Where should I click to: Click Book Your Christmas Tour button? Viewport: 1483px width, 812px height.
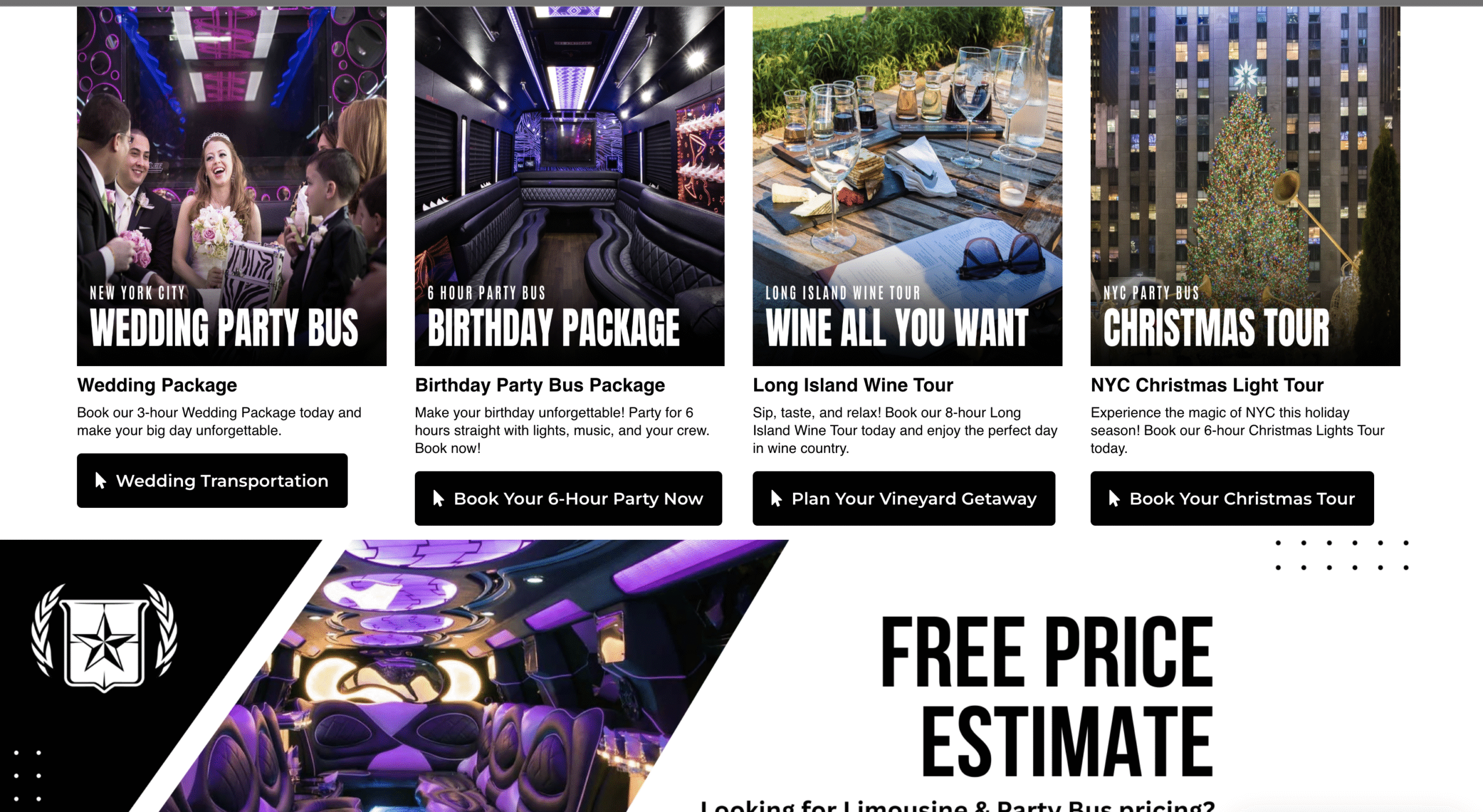coord(1232,499)
